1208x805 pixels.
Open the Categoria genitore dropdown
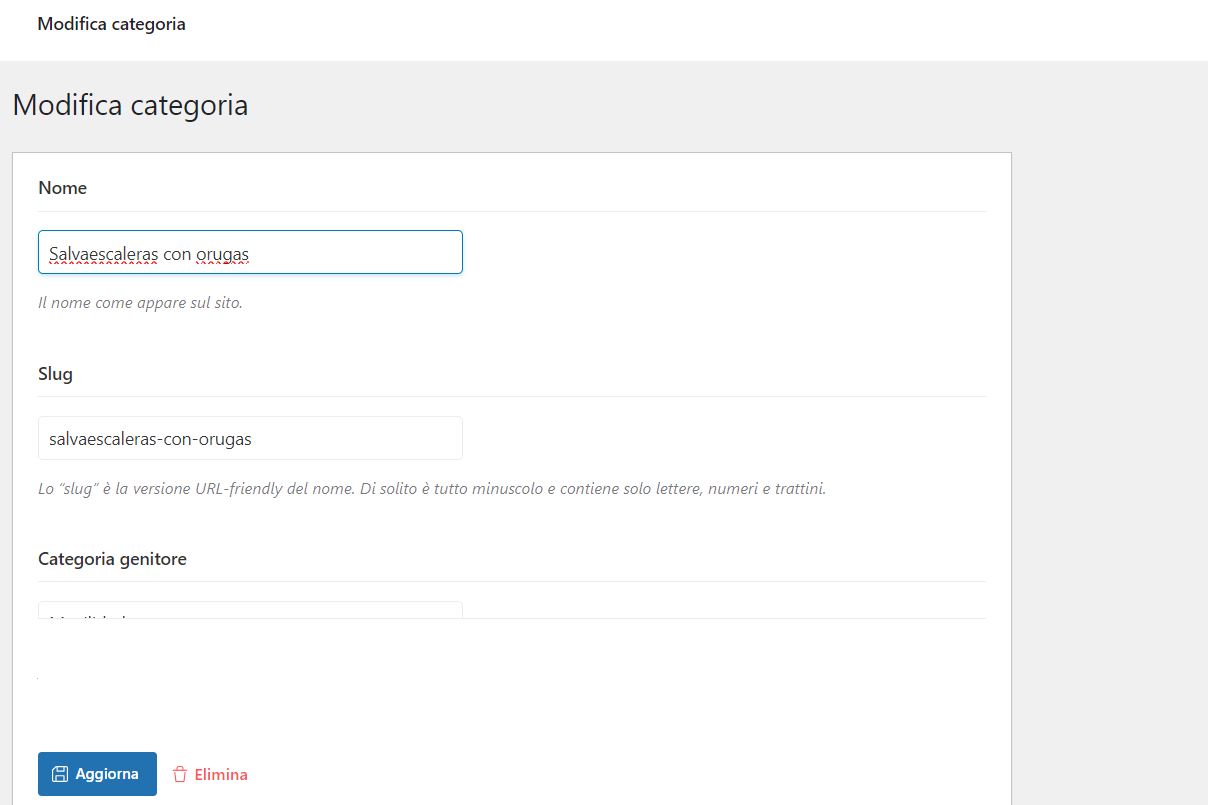(x=250, y=610)
